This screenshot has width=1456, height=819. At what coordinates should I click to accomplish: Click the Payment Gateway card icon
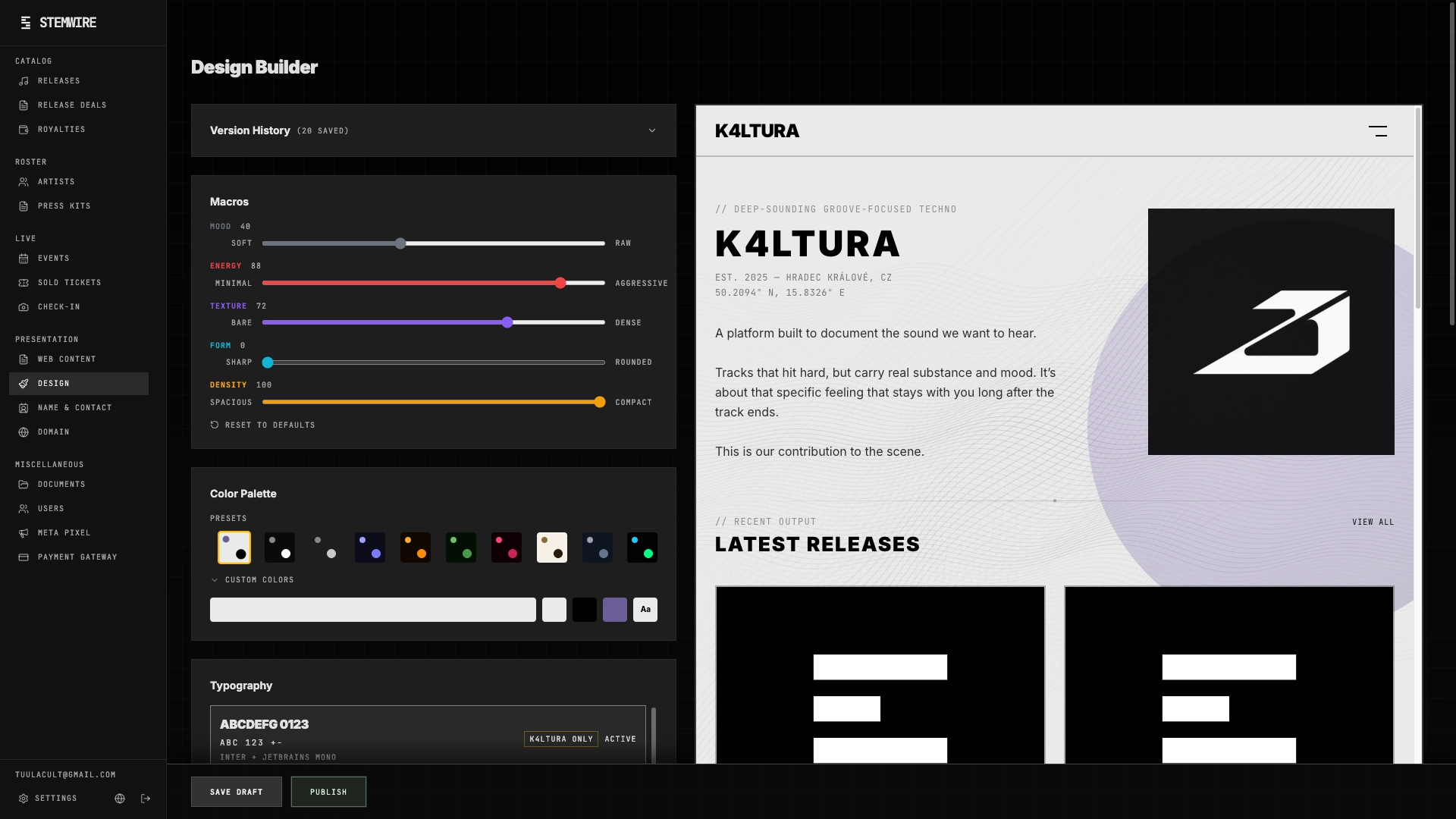tap(24, 557)
